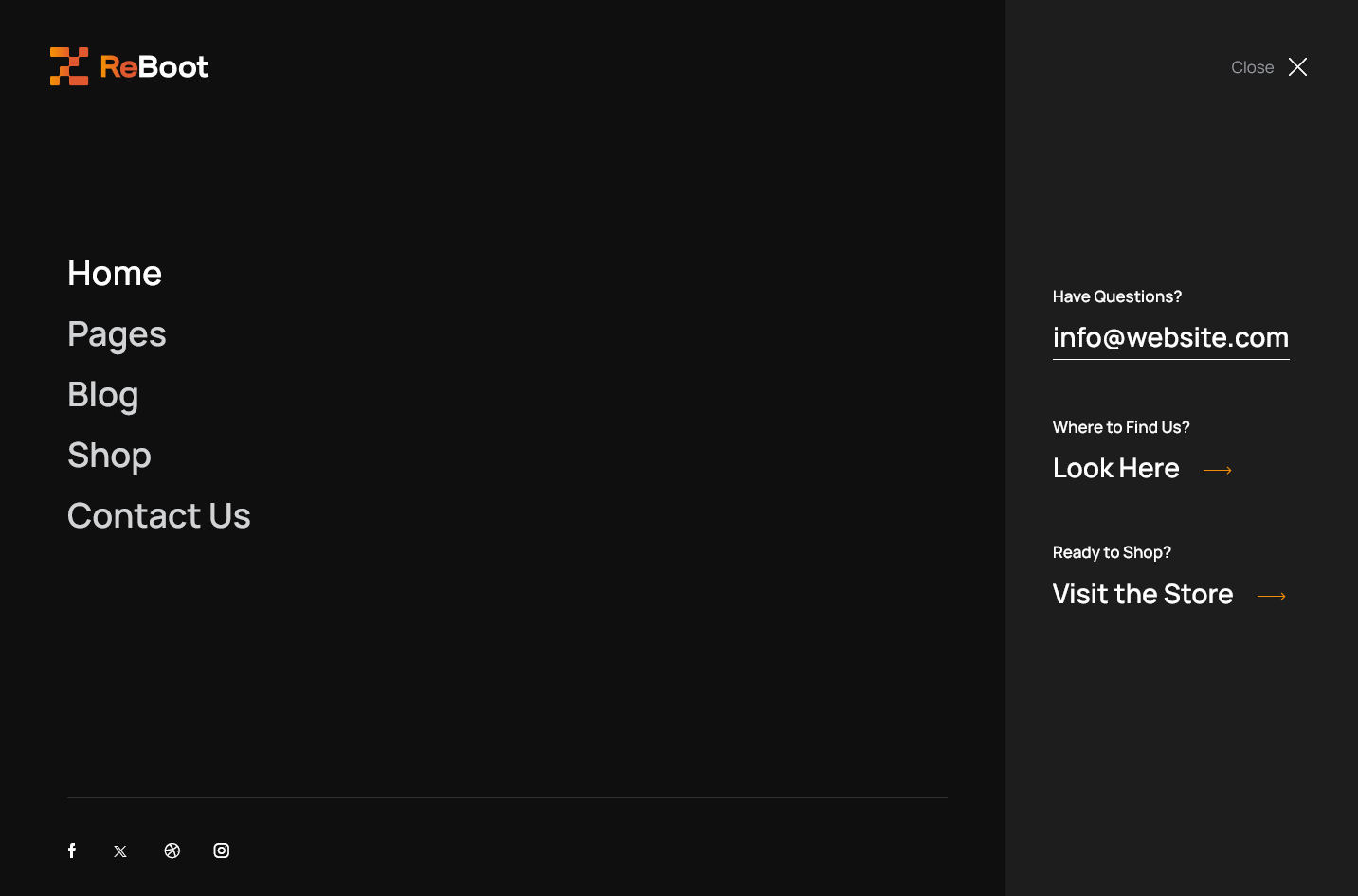Click the info@website.com email link
The image size is (1358, 896).
[1171, 338]
